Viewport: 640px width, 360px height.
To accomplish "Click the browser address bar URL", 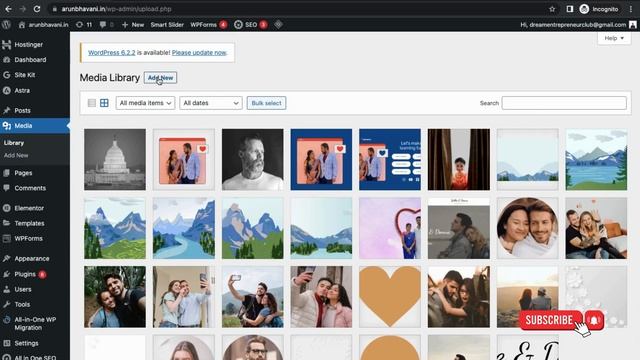I will pos(117,9).
